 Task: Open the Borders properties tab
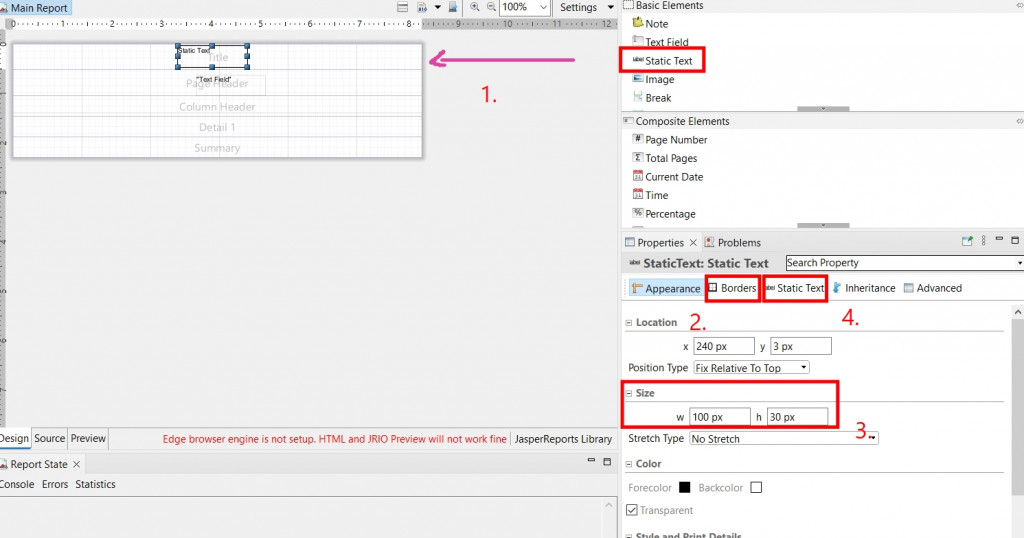coord(733,288)
